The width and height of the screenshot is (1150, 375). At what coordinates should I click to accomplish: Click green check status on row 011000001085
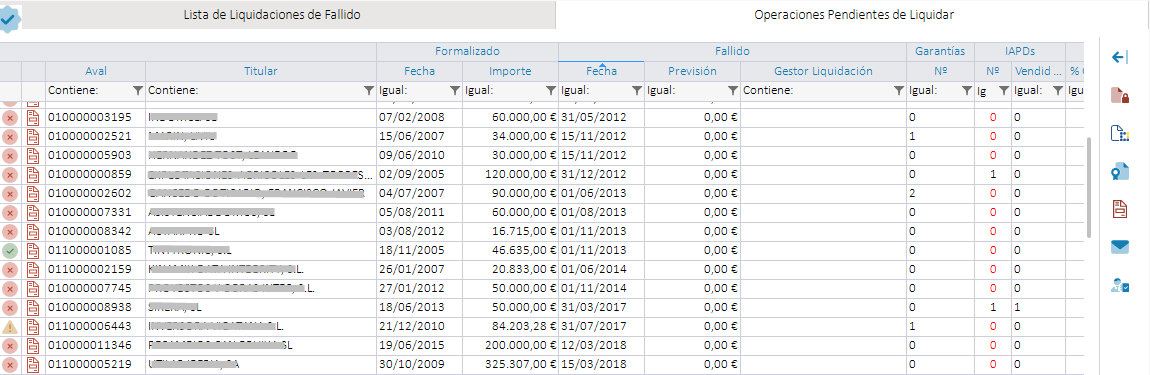click(x=10, y=251)
